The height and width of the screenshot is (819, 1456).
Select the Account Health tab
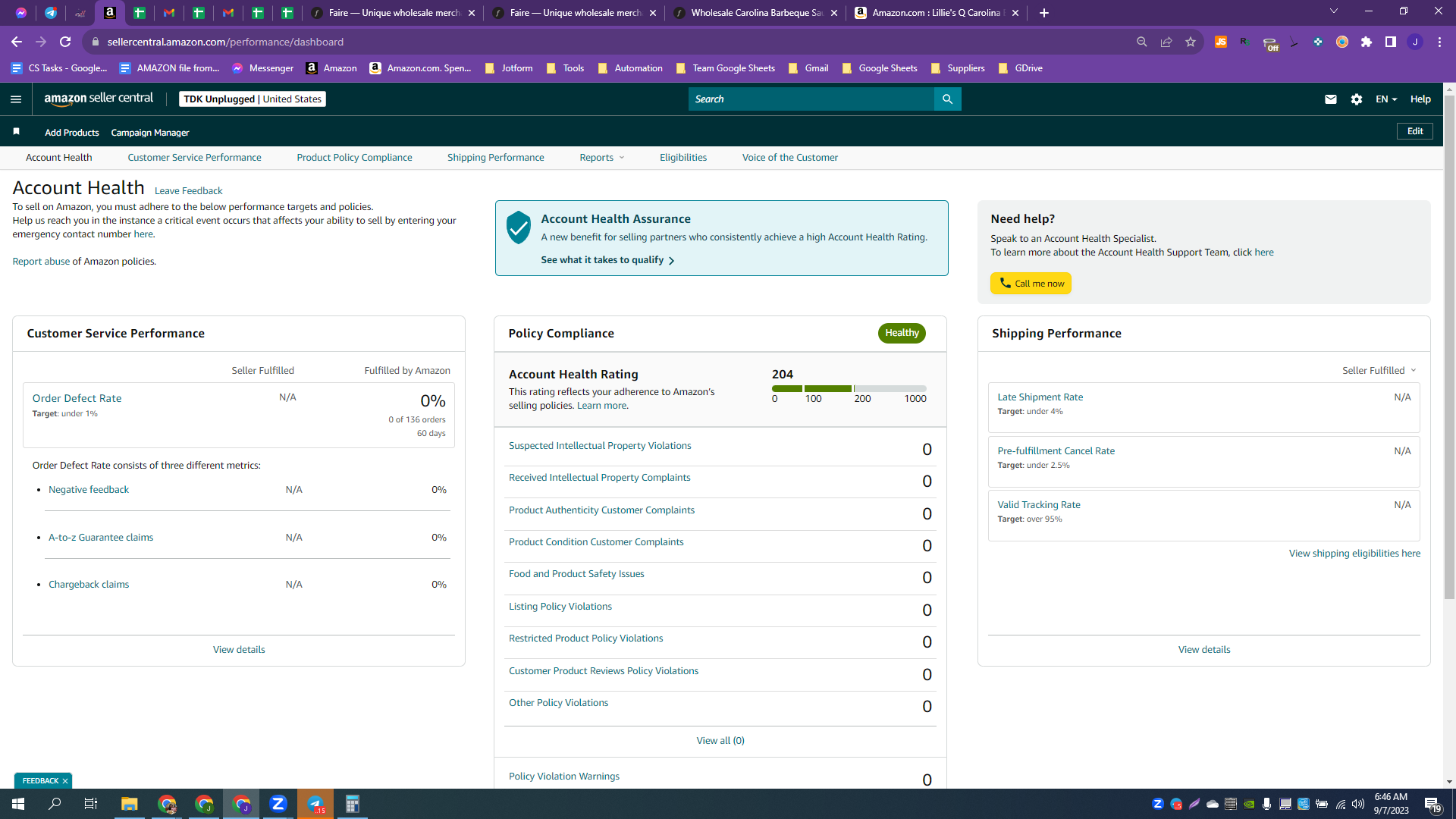59,158
